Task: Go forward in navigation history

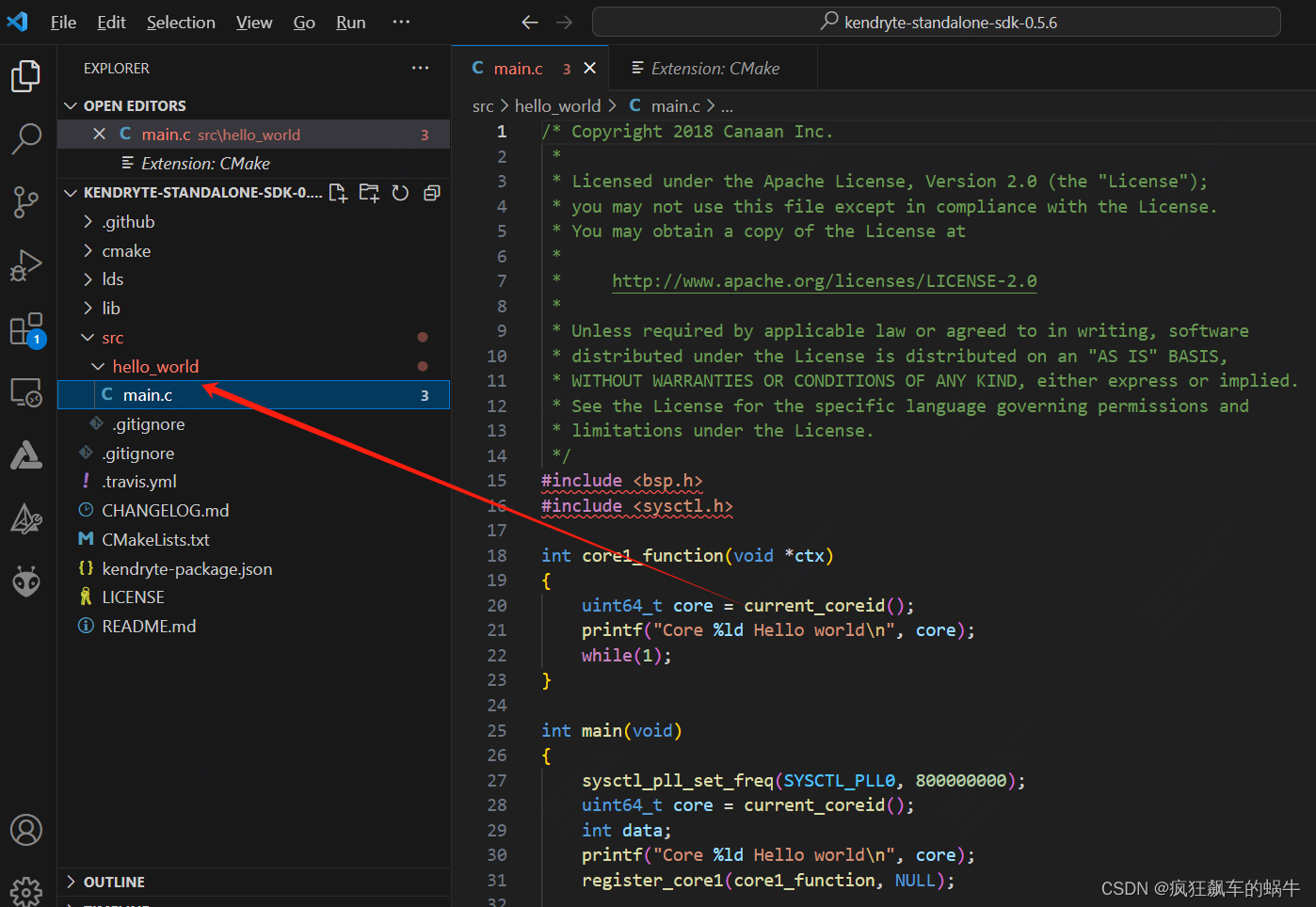Action: click(564, 22)
